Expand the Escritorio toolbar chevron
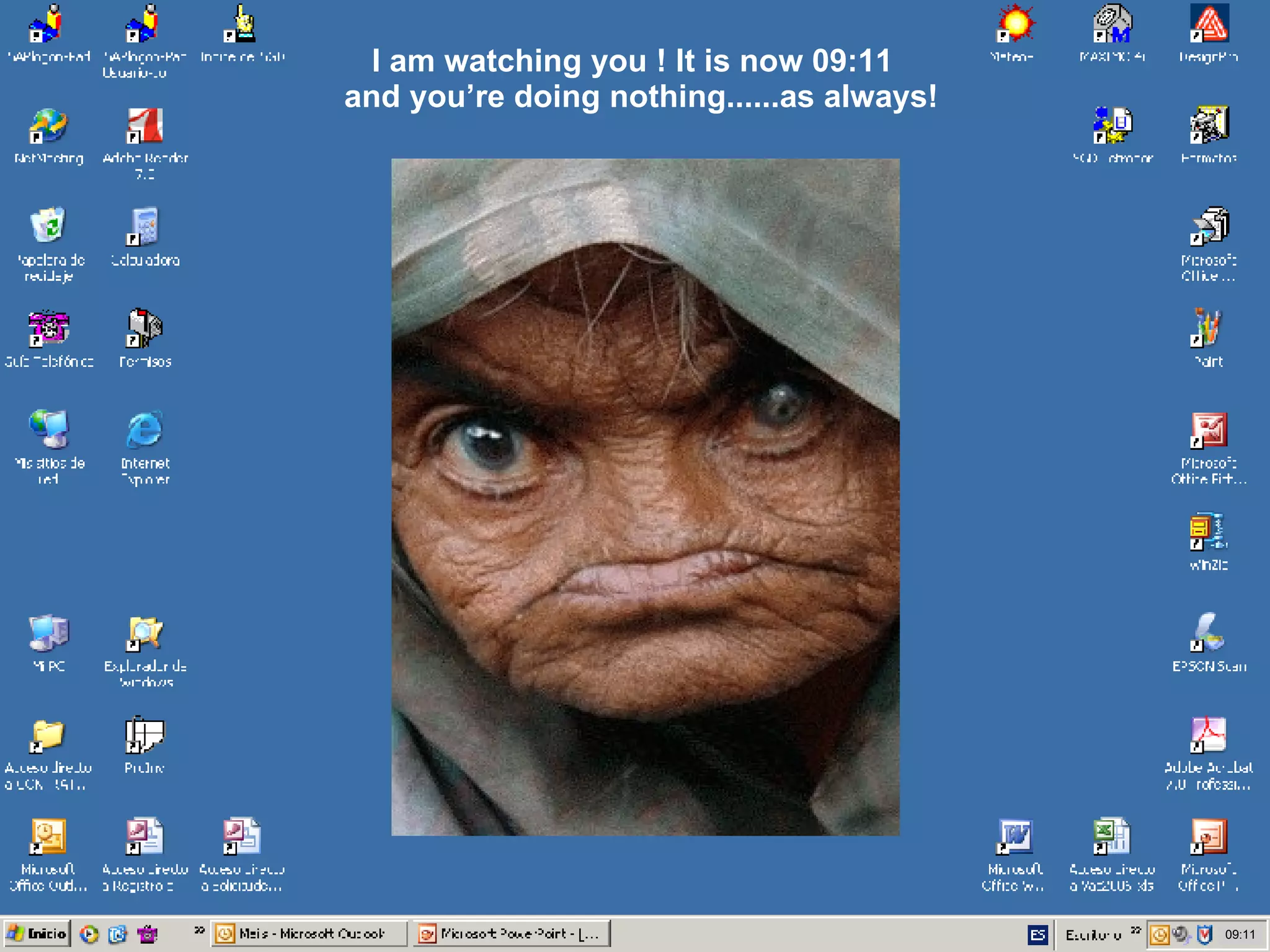1270x952 pixels. (x=1135, y=930)
